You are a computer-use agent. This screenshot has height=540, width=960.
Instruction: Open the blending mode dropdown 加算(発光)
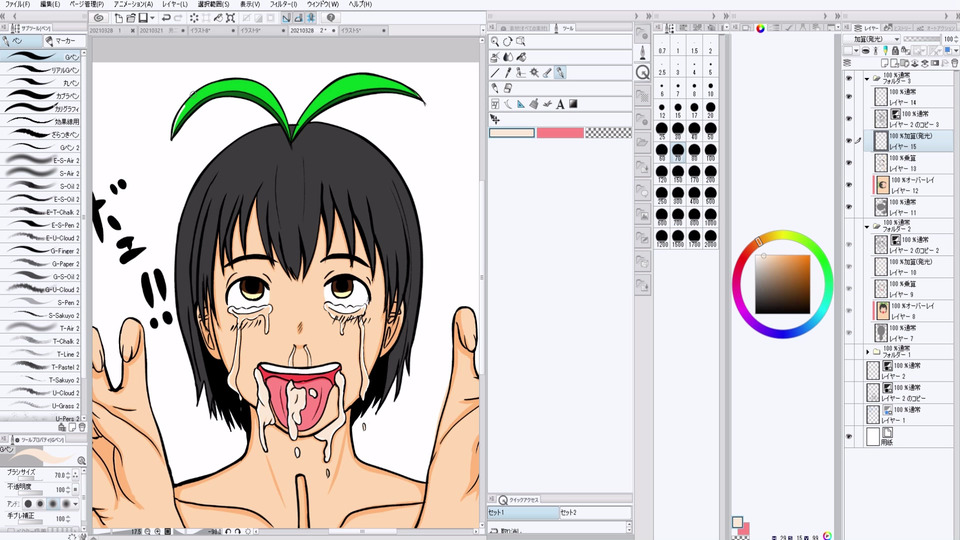tap(872, 39)
